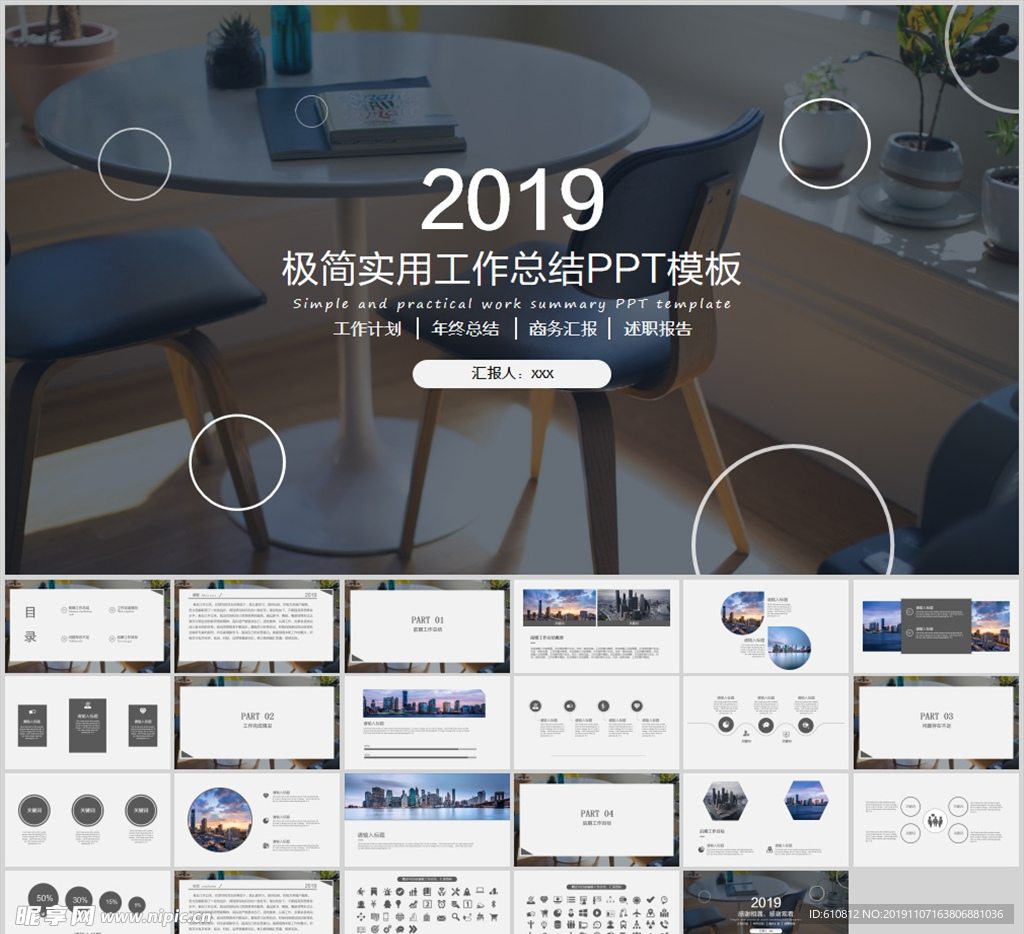Viewport: 1024px width, 934px height.
Task: Open the PART 03 section slide thumbnail
Action: pyautogui.click(x=936, y=722)
